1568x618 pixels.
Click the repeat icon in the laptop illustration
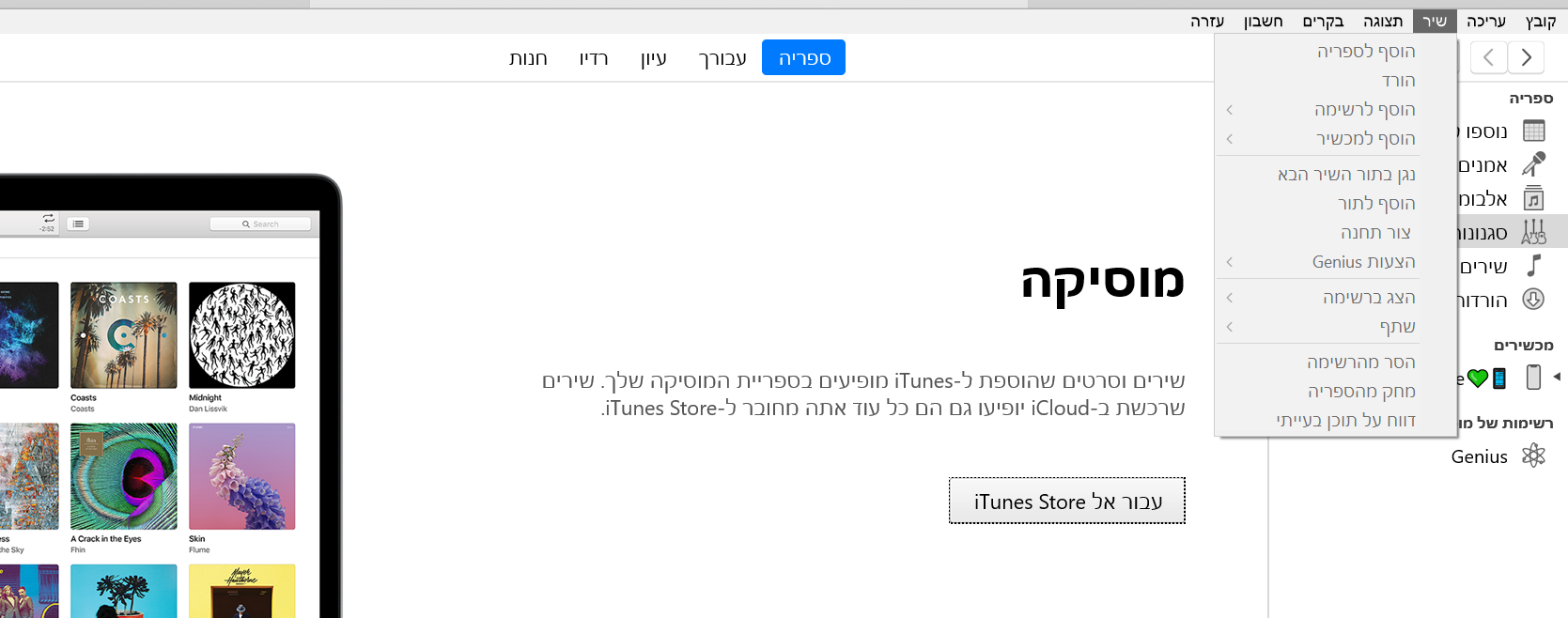coord(48,218)
